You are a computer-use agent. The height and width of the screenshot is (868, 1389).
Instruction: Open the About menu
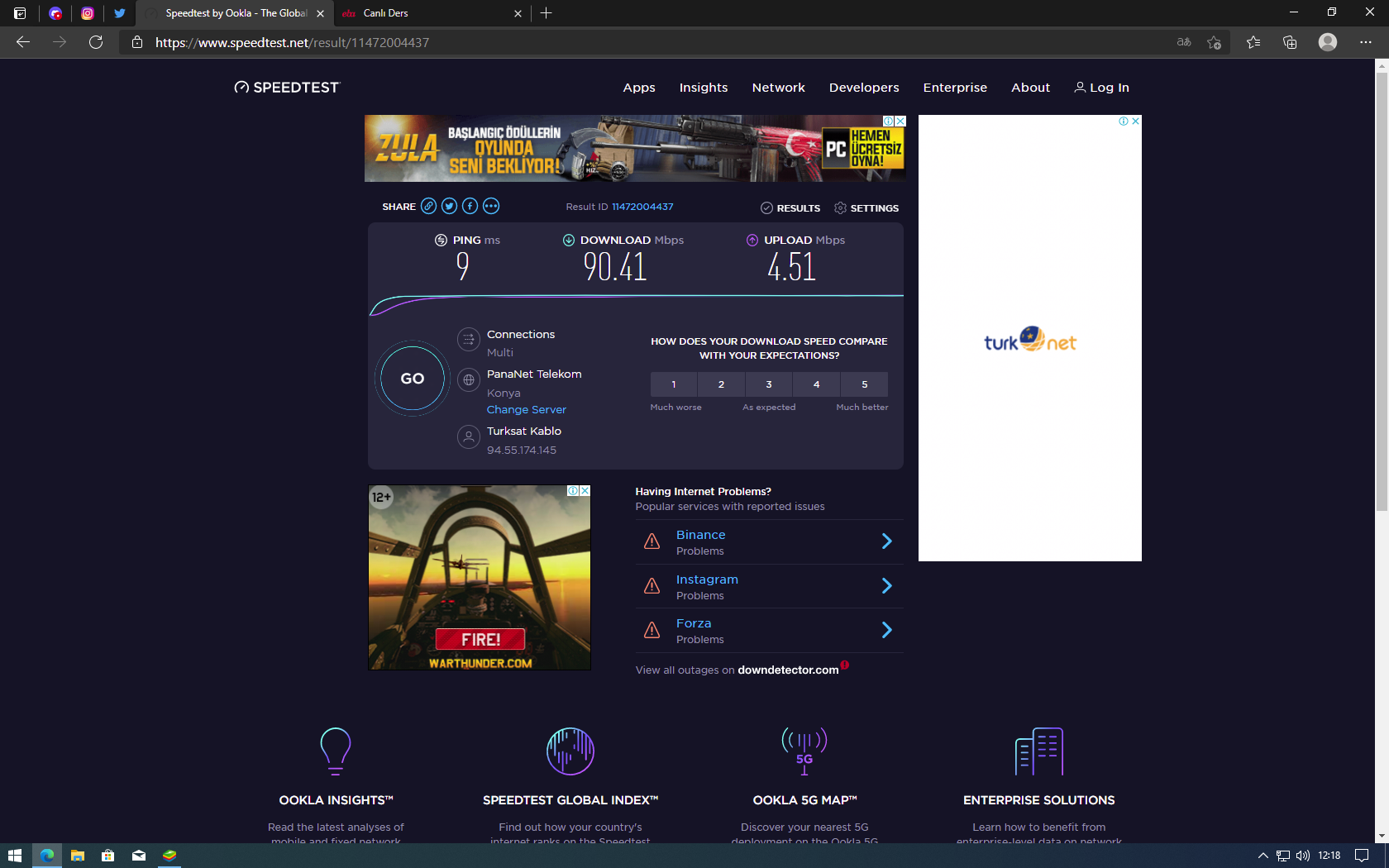(x=1031, y=88)
